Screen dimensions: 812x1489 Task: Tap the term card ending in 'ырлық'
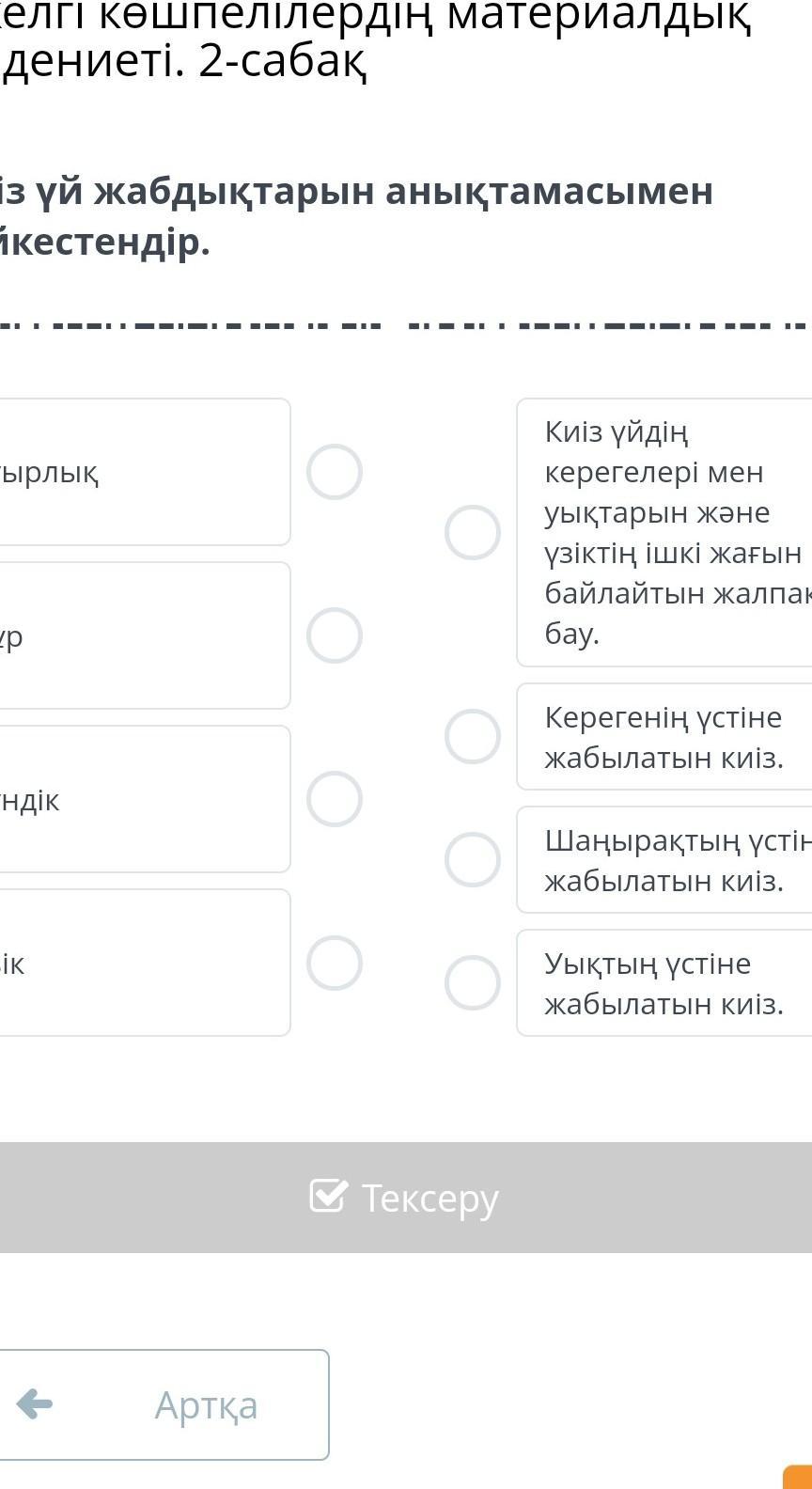141,472
